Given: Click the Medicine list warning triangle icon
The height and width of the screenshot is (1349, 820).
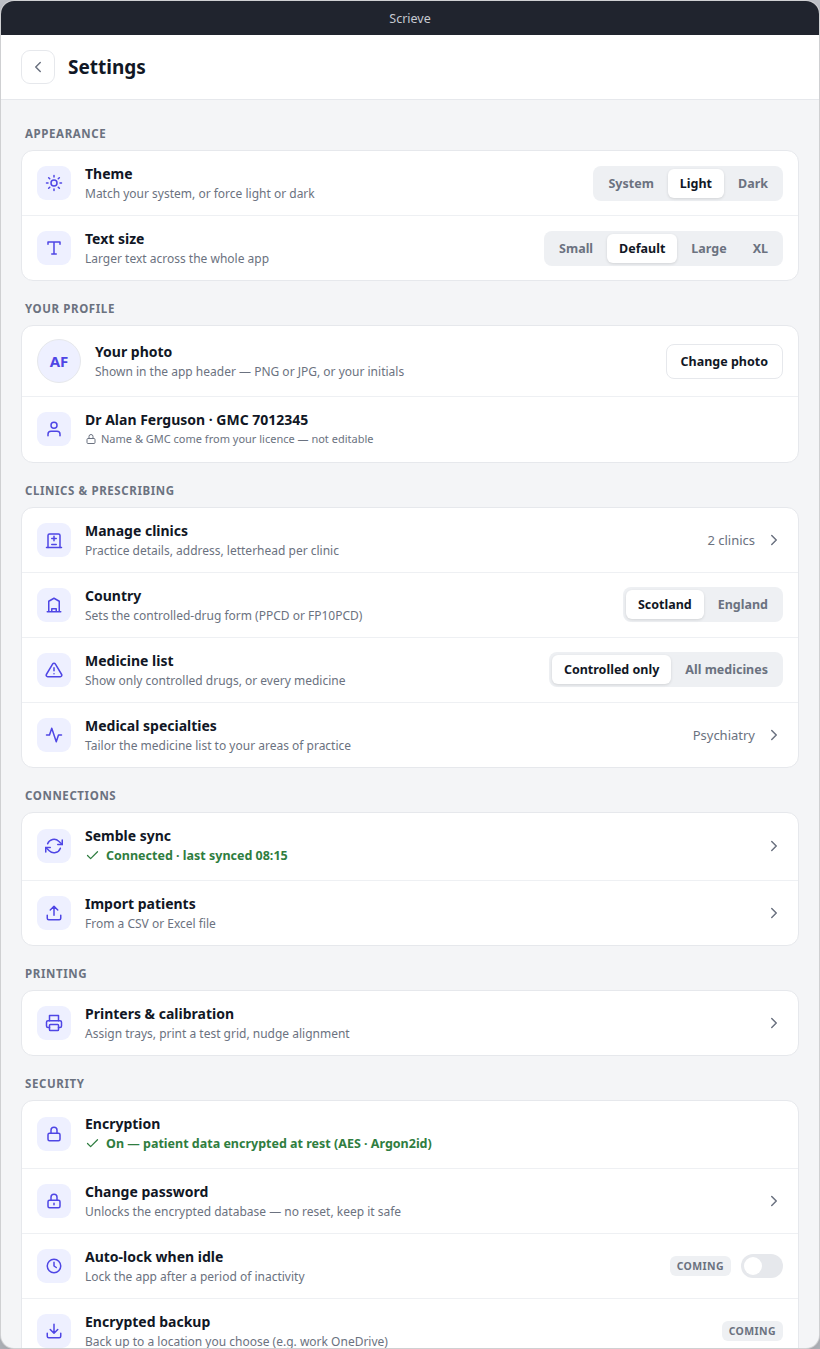Looking at the screenshot, I should (x=54, y=670).
